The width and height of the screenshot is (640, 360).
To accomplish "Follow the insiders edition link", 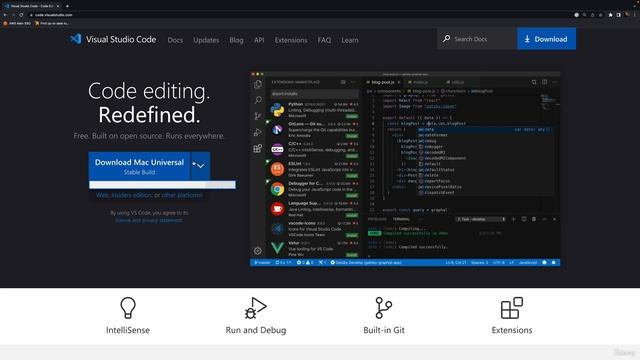I will coord(131,195).
